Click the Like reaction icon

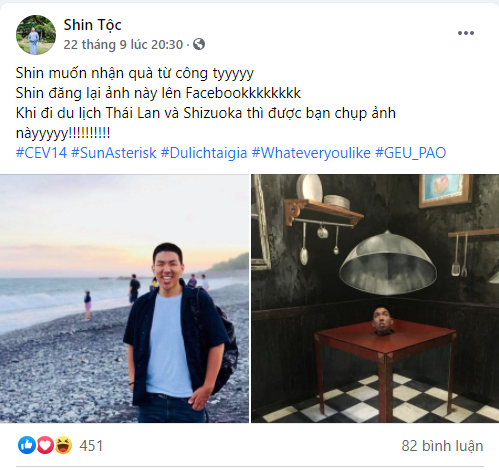point(27,445)
